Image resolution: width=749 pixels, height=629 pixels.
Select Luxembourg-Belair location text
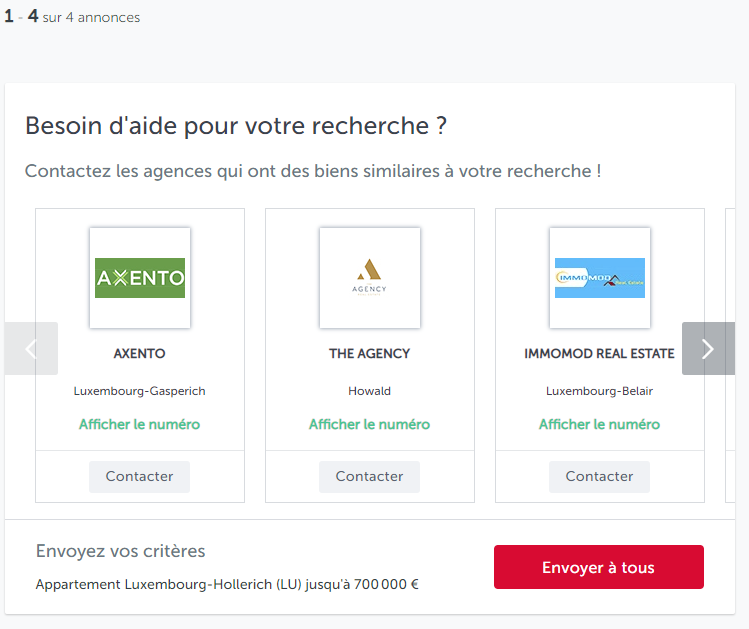(x=599, y=391)
